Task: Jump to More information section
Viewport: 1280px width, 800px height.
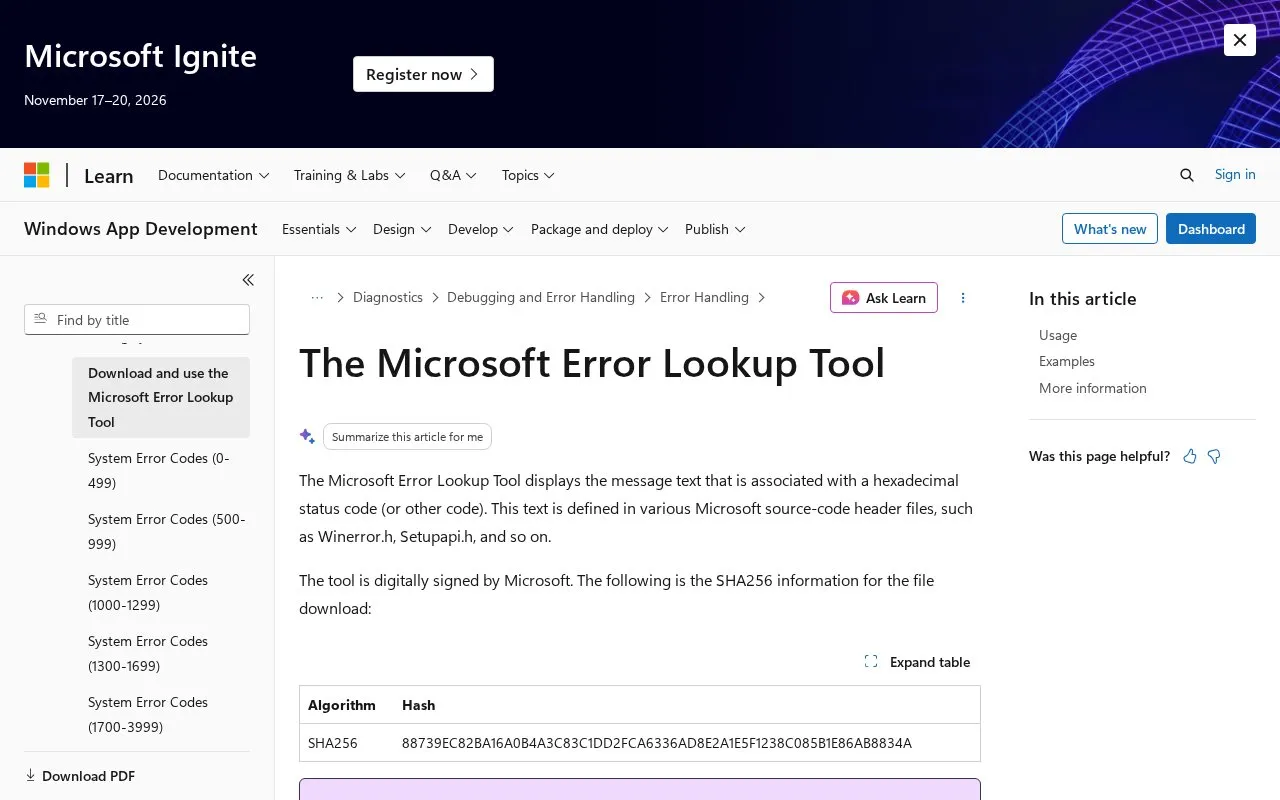Action: click(1093, 388)
